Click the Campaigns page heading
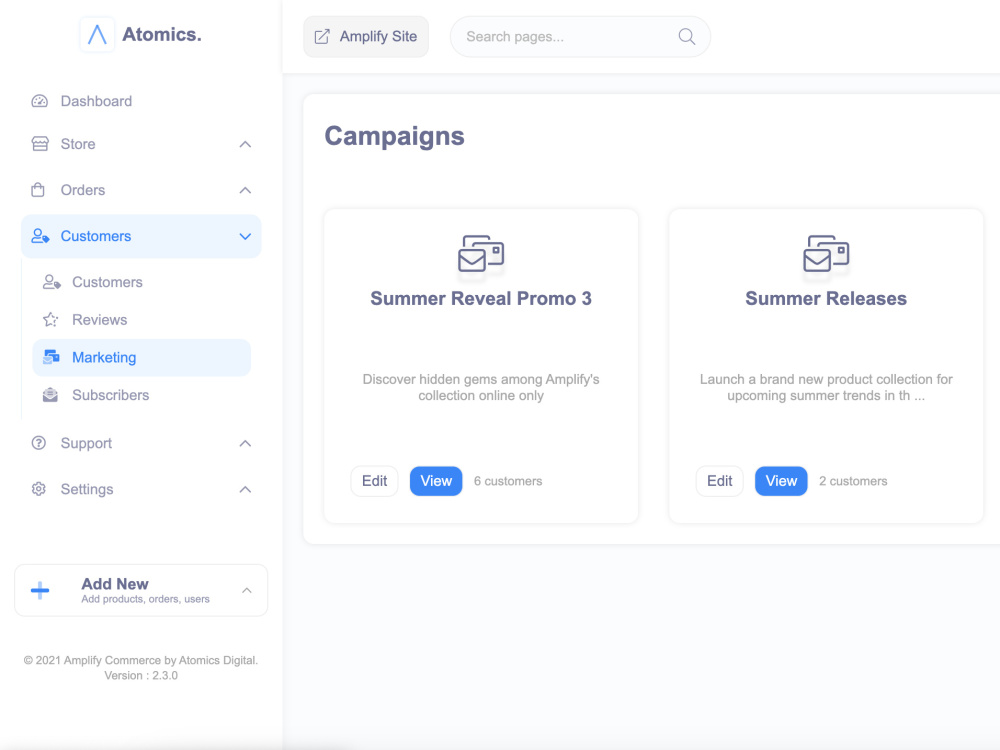The image size is (1000, 750). 394,136
